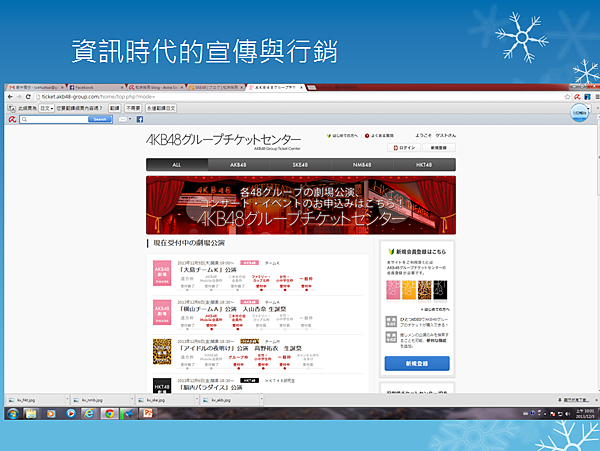This screenshot has height=451, width=600.
Task: Click 翻譯 button in the translate bar
Action: pos(114,108)
